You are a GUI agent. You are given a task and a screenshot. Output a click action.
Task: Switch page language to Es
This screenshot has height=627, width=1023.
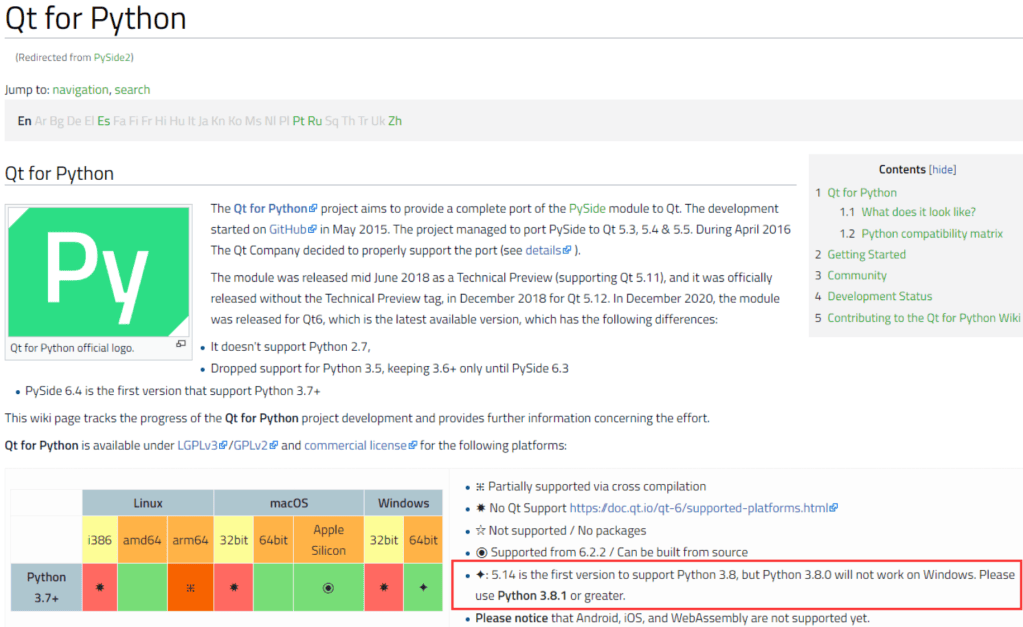pos(103,121)
